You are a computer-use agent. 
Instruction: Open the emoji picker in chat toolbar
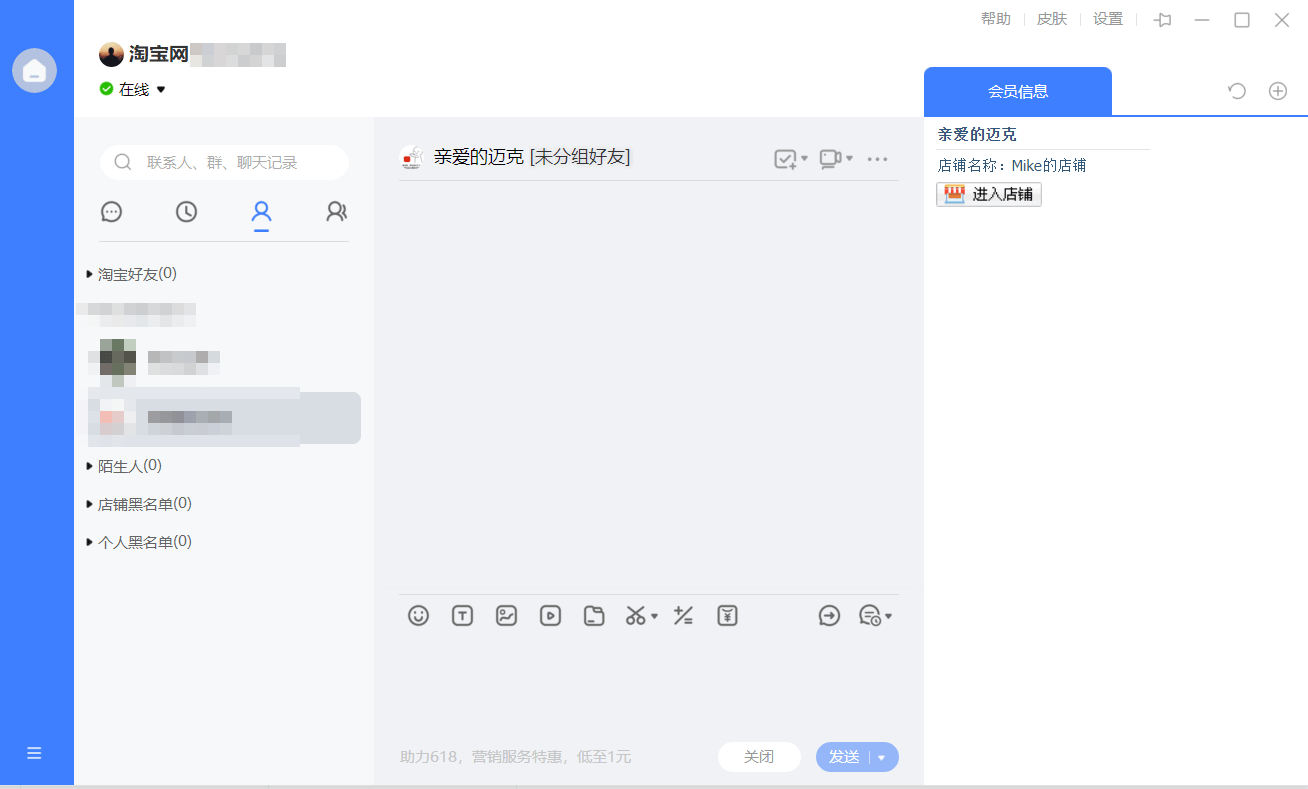[x=418, y=616]
